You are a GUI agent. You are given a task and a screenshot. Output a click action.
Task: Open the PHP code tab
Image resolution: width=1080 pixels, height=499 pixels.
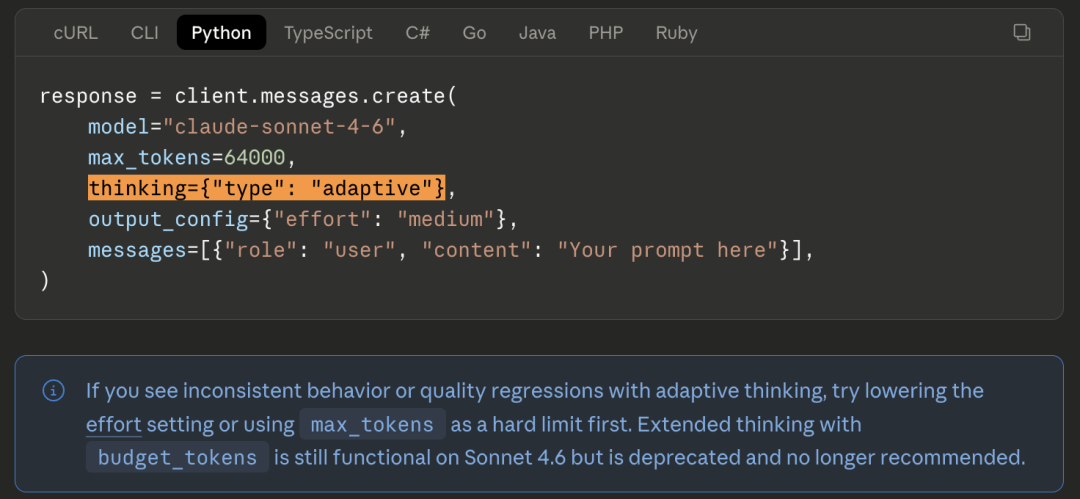pyautogui.click(x=606, y=33)
